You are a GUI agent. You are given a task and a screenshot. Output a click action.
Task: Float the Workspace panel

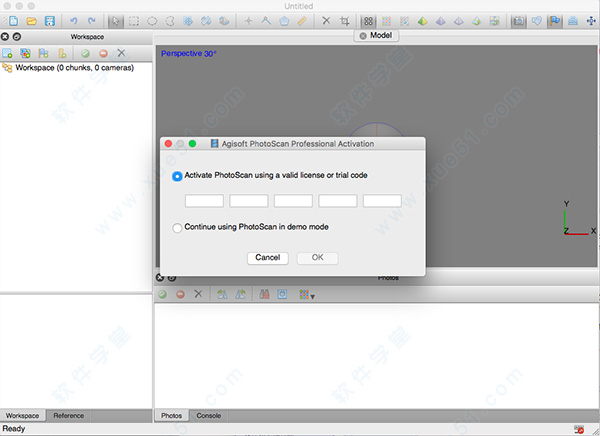pyautogui.click(x=16, y=37)
